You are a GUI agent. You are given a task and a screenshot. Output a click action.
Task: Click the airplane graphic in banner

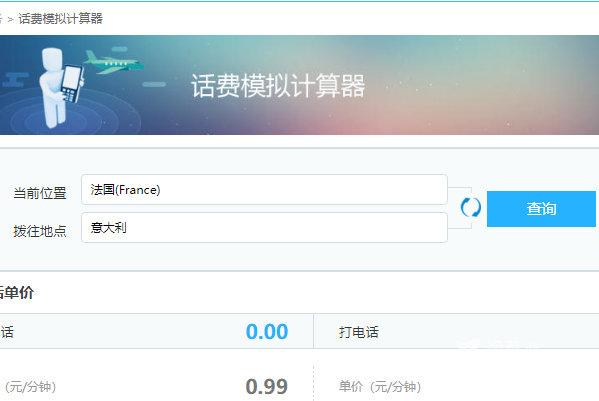coord(113,62)
